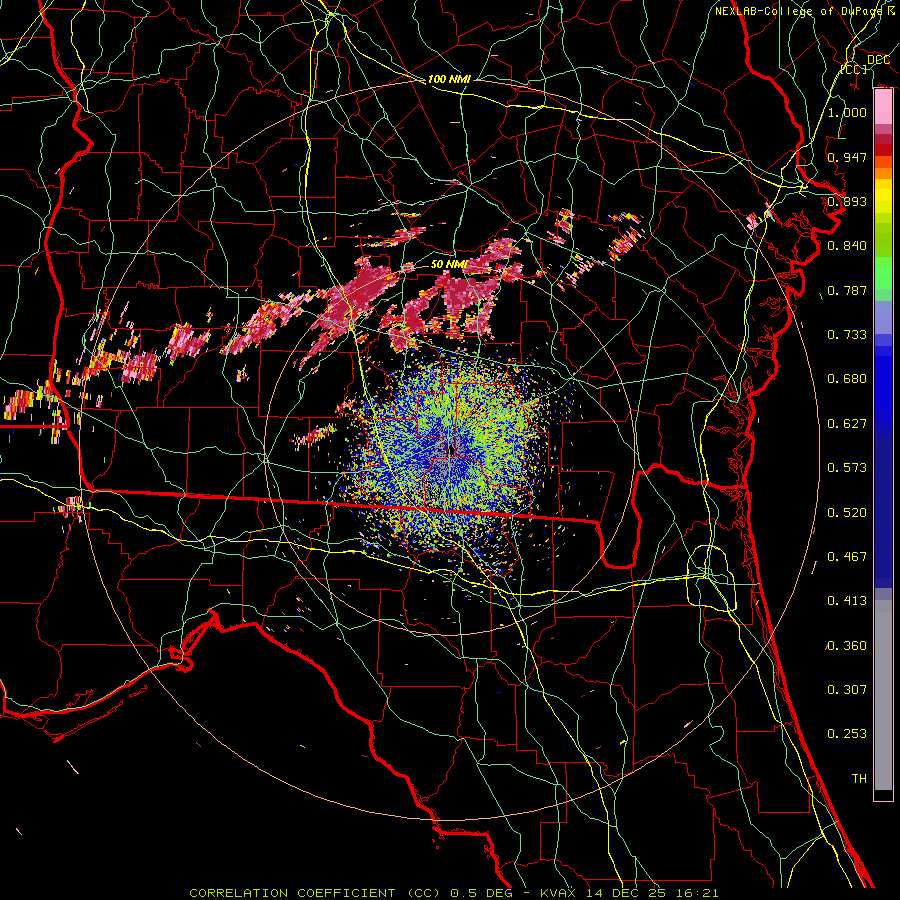
Task: Select the 0.787 scale value
Action: pos(847,290)
